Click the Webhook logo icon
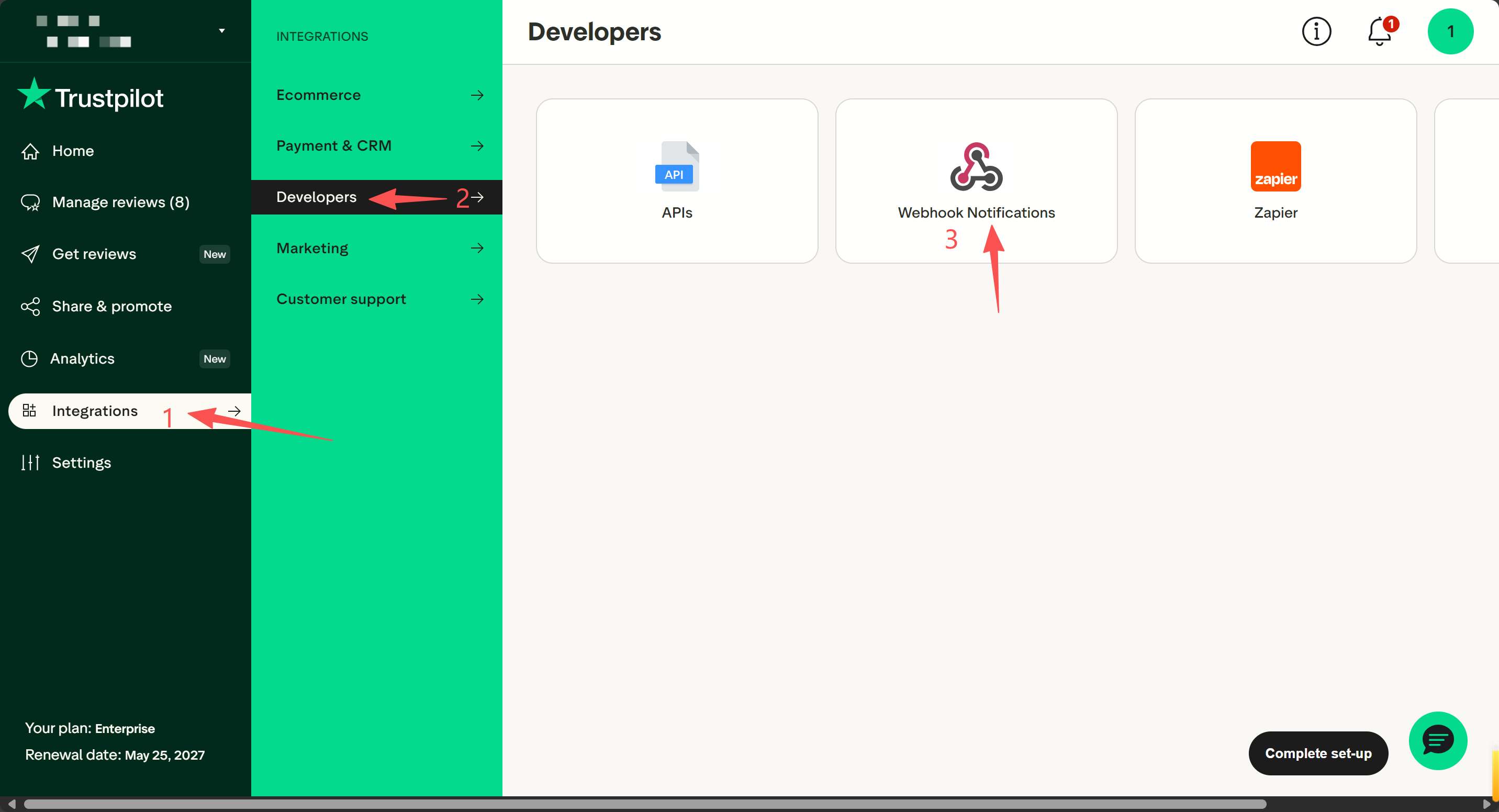The image size is (1499, 812). click(x=976, y=166)
